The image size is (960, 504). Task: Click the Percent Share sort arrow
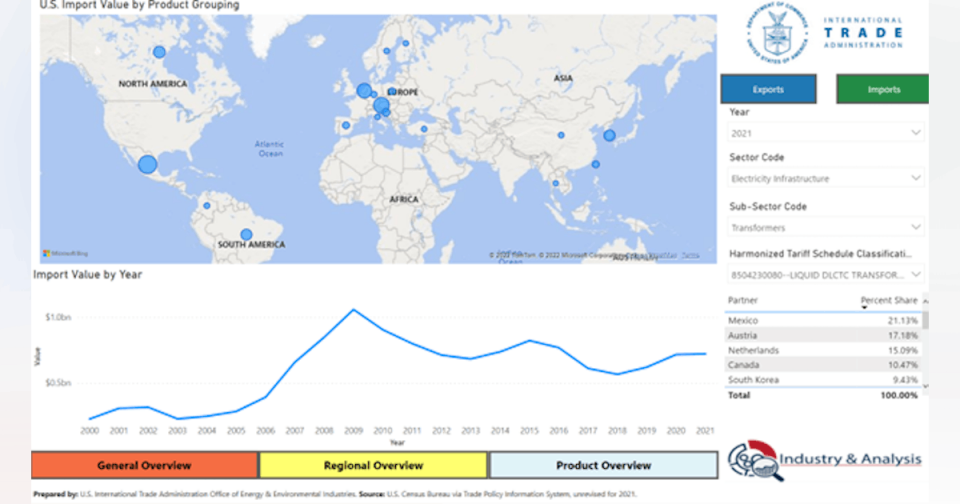pyautogui.click(x=864, y=308)
